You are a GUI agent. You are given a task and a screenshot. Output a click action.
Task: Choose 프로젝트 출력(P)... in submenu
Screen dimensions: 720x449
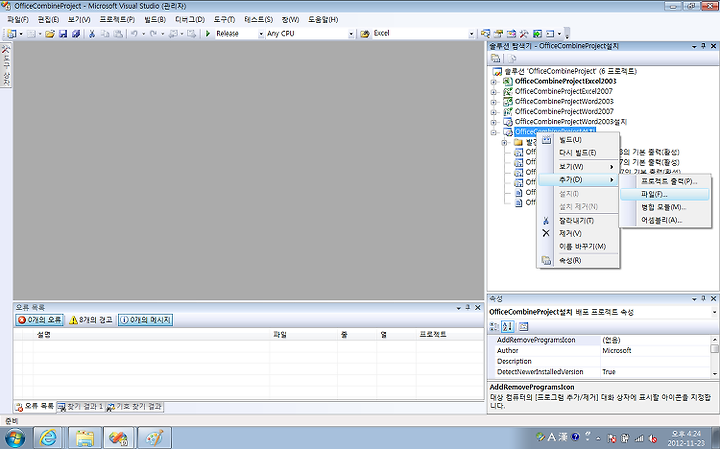coord(664,181)
